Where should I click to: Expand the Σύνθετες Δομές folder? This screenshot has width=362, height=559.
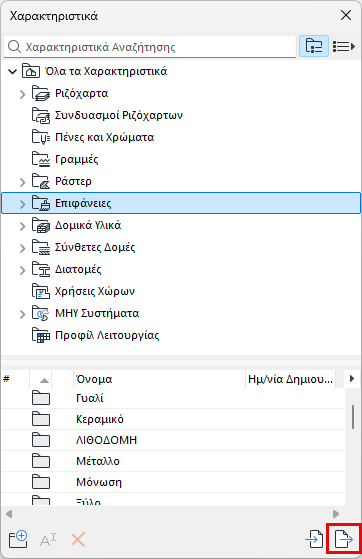pyautogui.click(x=22, y=248)
